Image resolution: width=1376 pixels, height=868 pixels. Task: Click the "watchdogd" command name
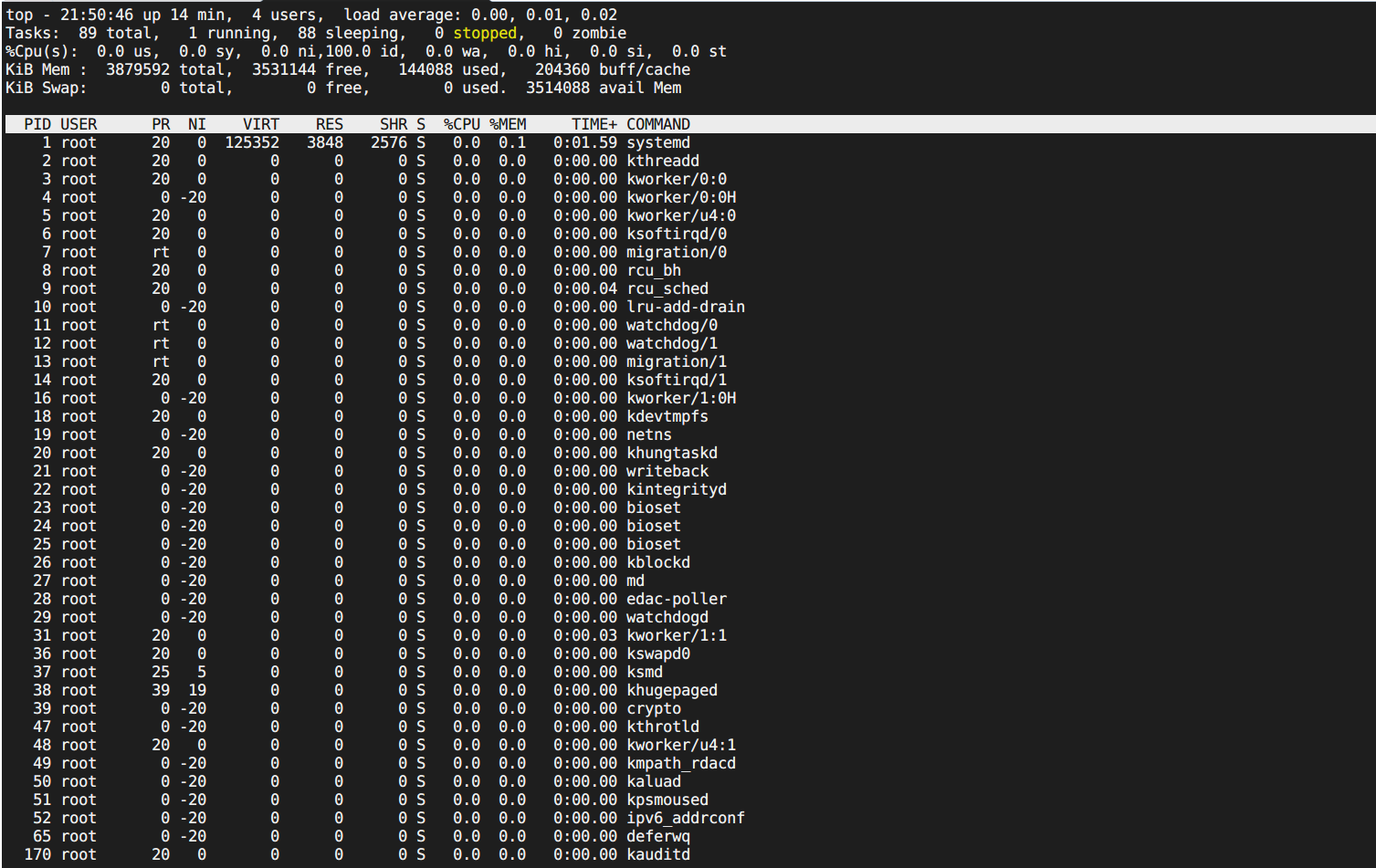667,617
